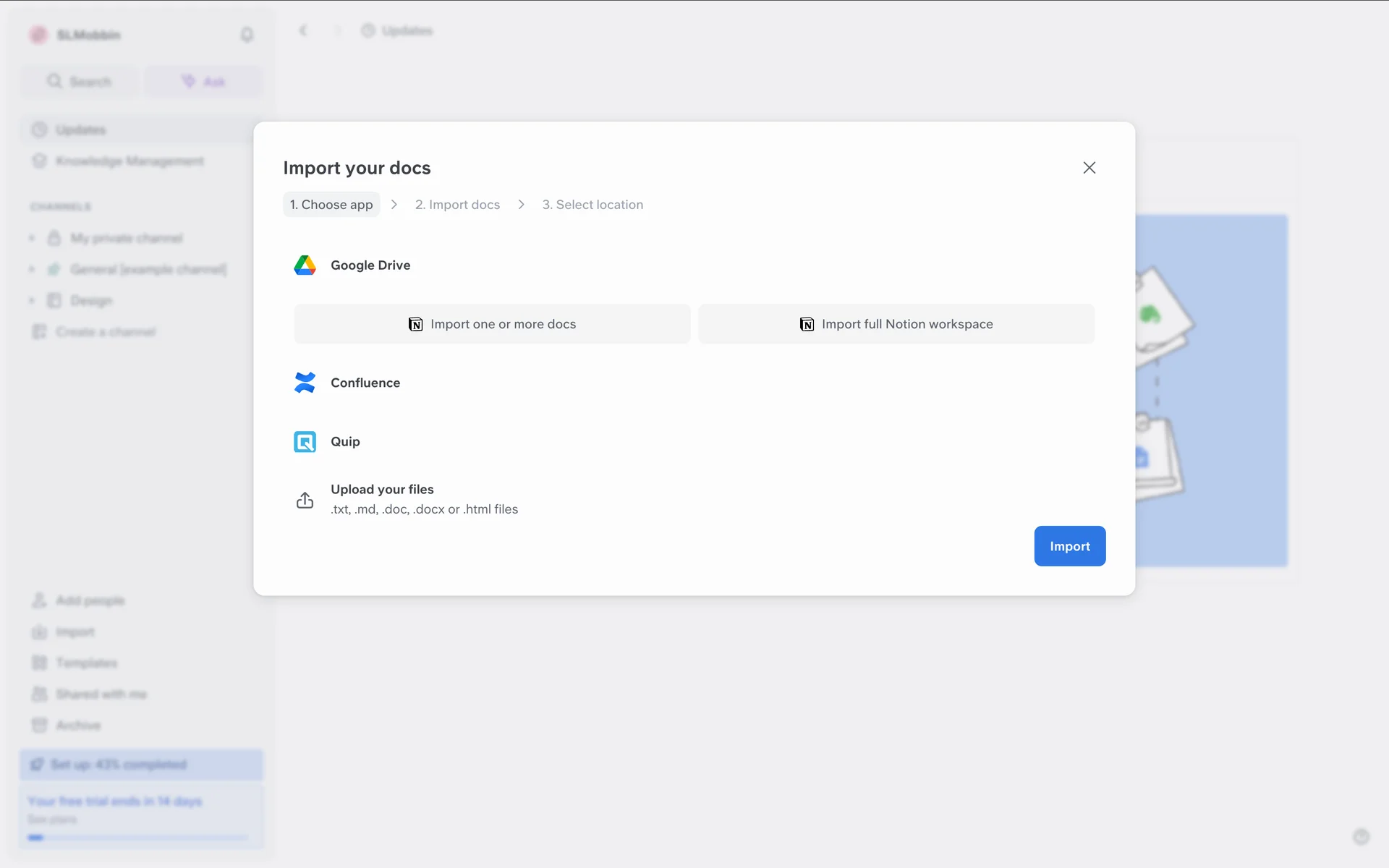Close the Import your docs dialog
Image resolution: width=1389 pixels, height=868 pixels.
coord(1089,168)
